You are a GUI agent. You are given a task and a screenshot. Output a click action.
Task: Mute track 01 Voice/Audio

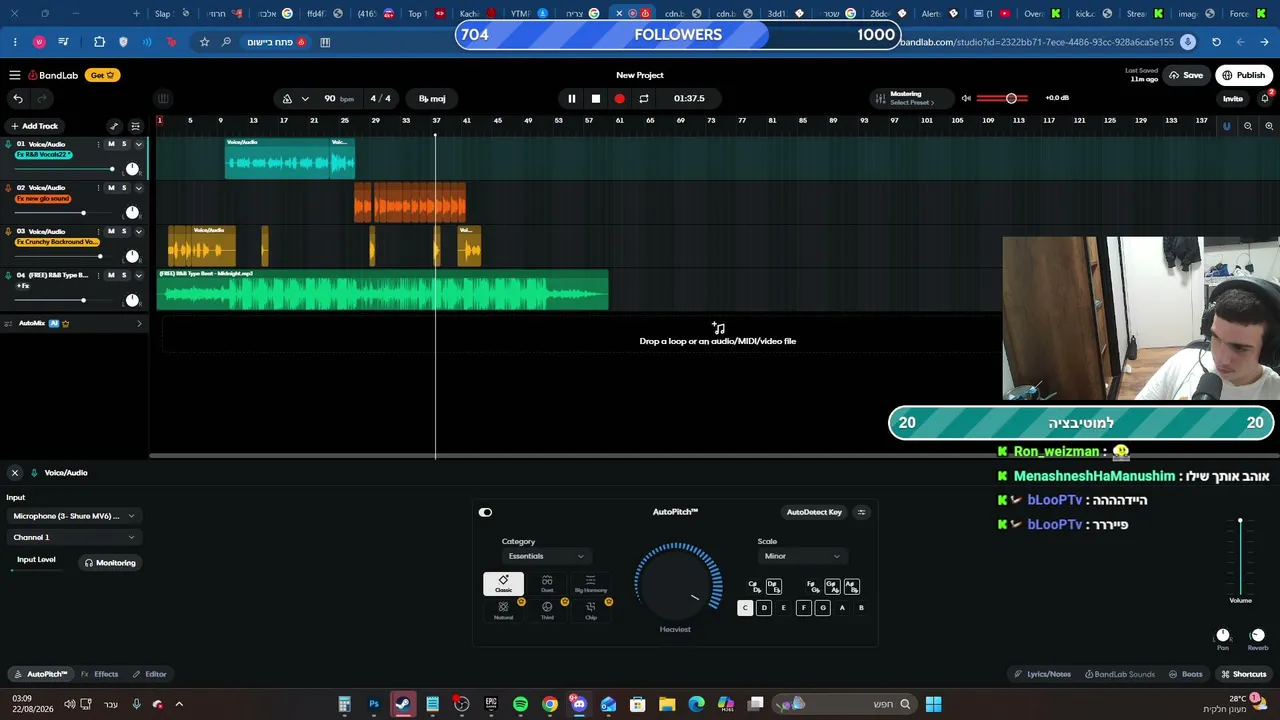click(x=111, y=144)
